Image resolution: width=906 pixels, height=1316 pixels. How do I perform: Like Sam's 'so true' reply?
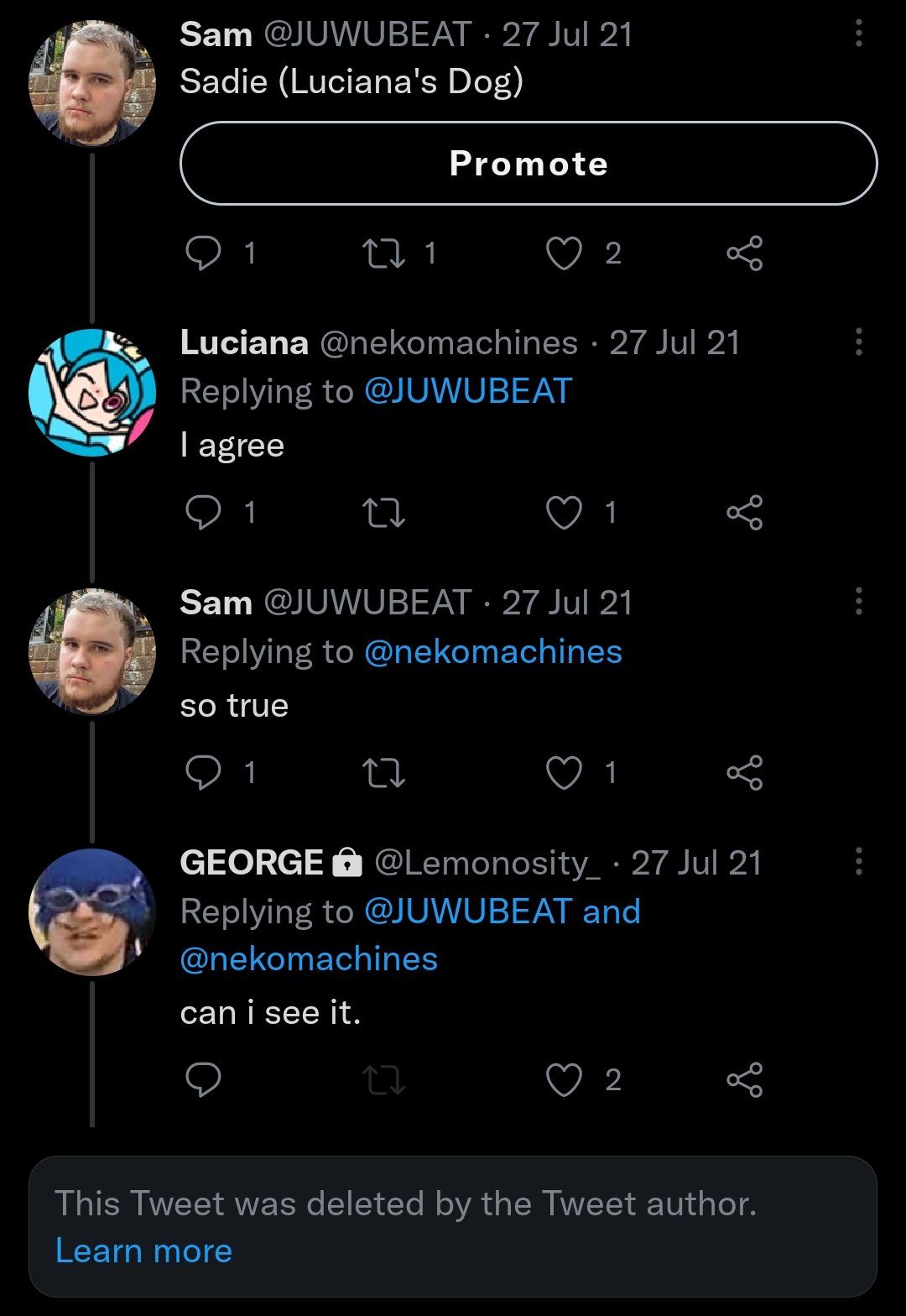(564, 772)
